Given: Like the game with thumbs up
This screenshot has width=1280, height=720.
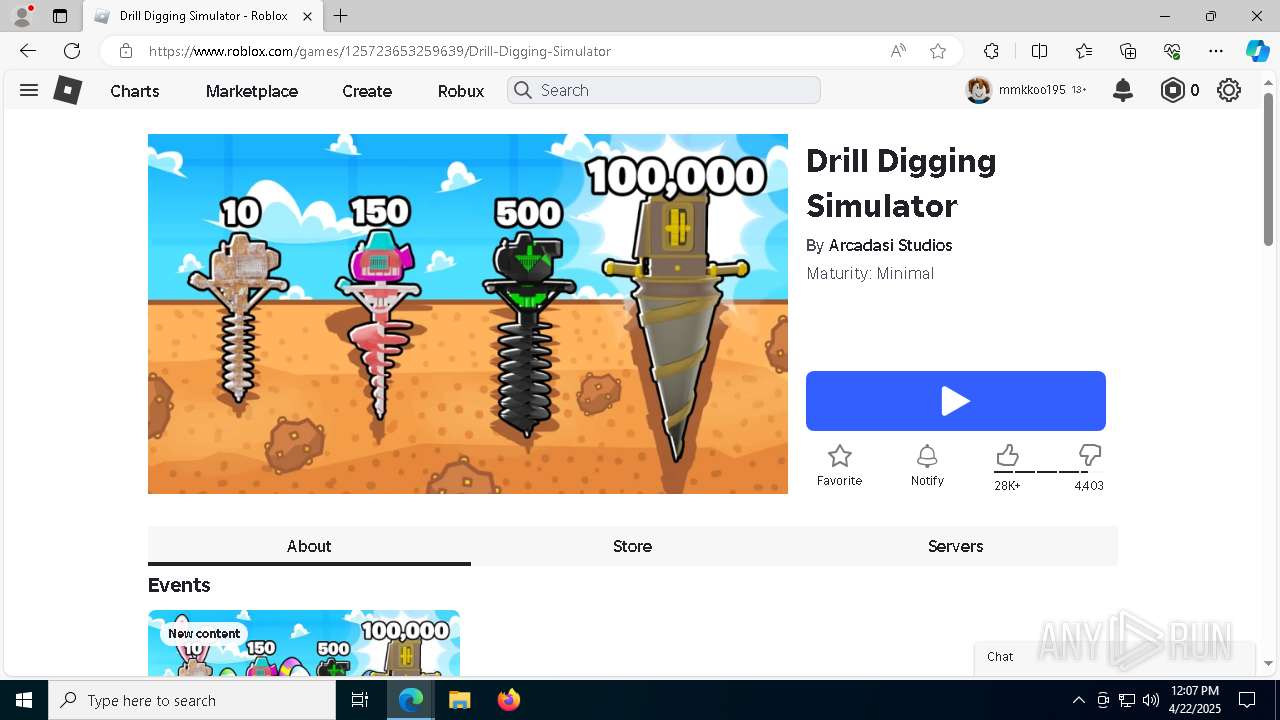Looking at the screenshot, I should pyautogui.click(x=1007, y=456).
